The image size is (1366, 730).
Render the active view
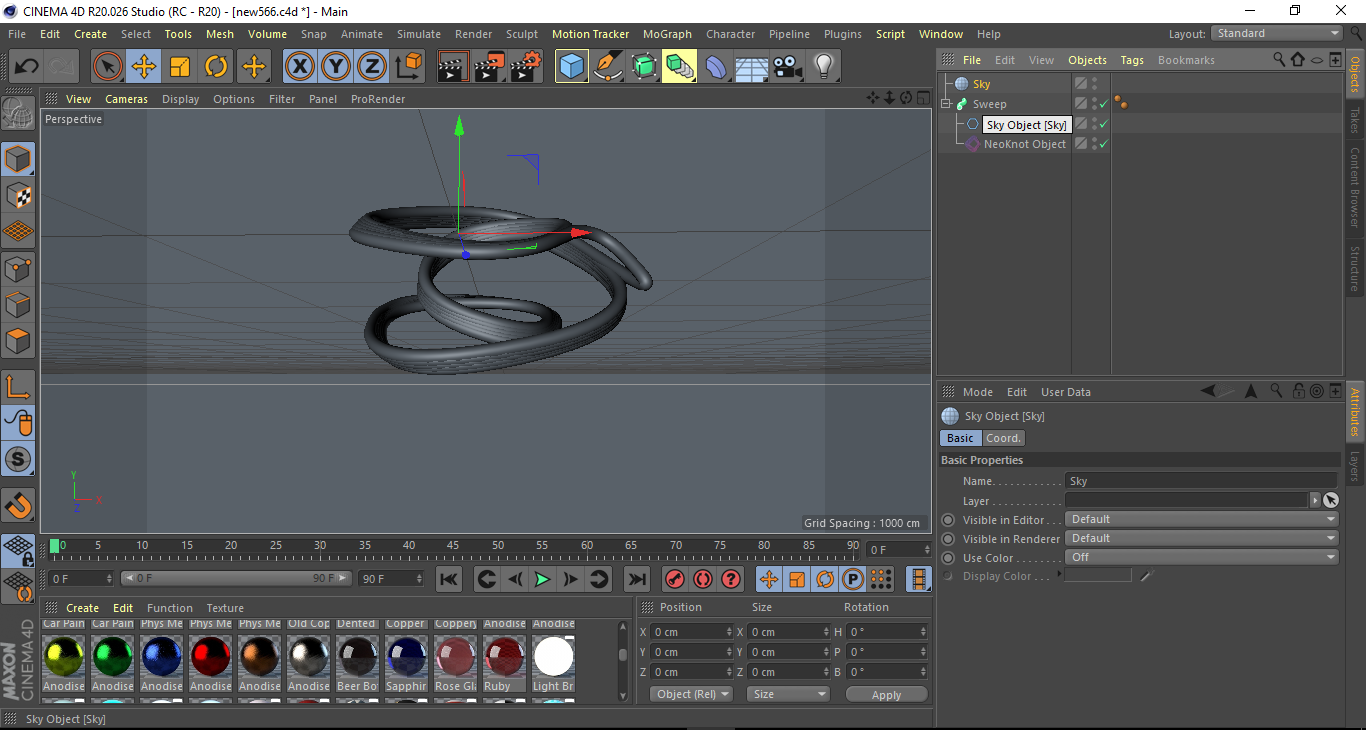click(x=453, y=67)
